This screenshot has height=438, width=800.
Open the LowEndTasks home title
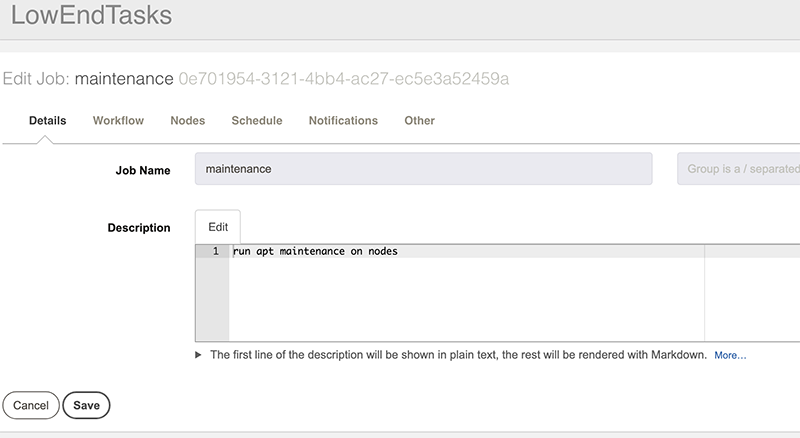coord(91,17)
